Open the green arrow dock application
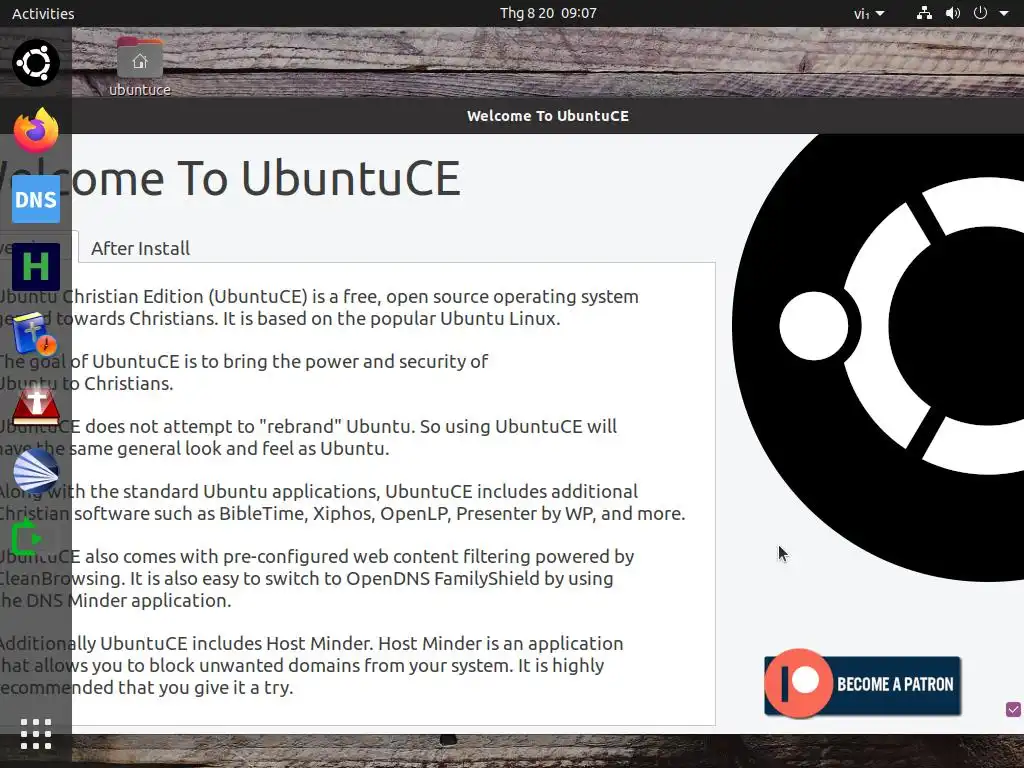This screenshot has width=1024, height=768. 27,537
